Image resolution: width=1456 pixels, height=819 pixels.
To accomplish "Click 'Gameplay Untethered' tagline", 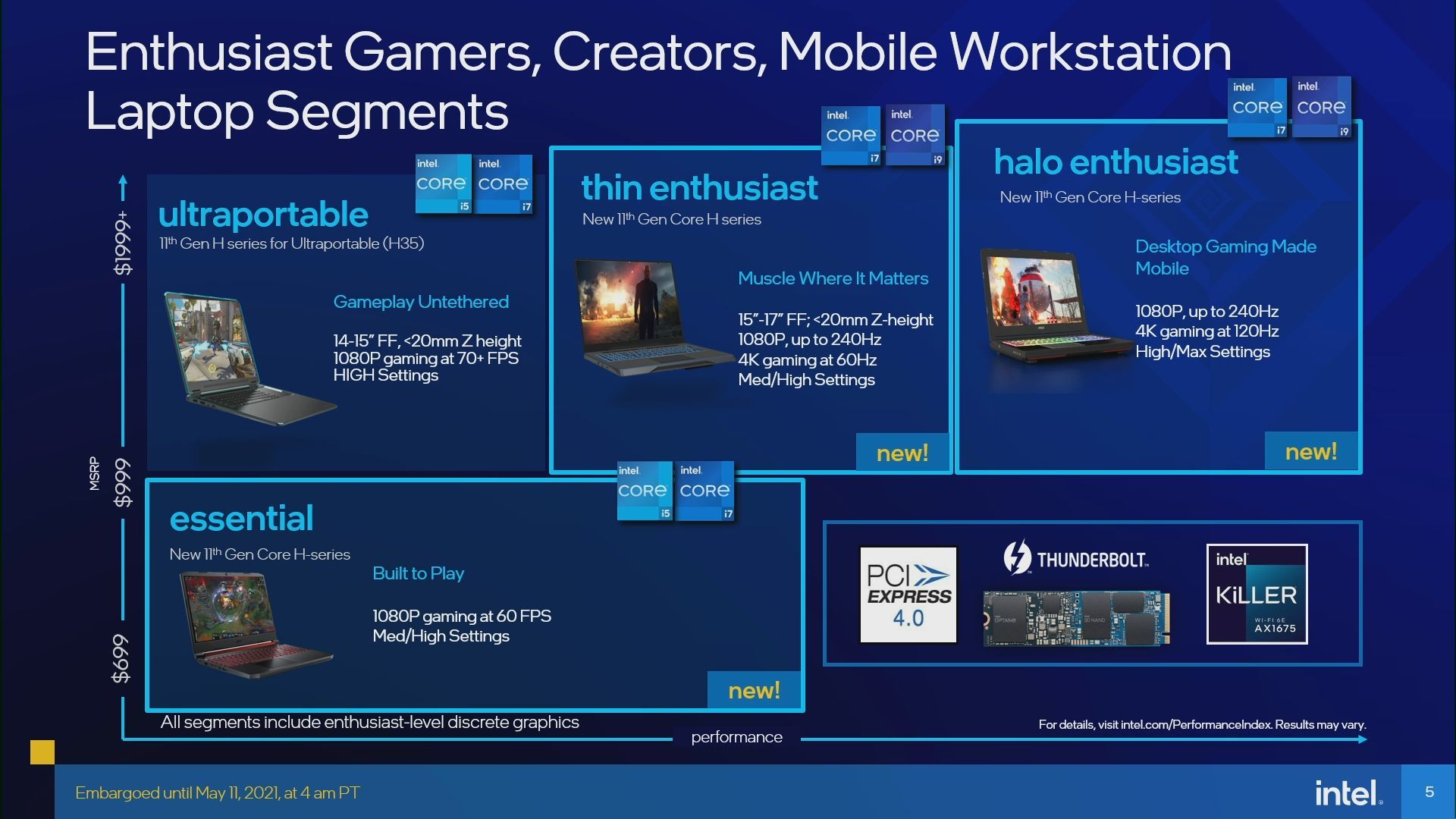I will click(421, 302).
